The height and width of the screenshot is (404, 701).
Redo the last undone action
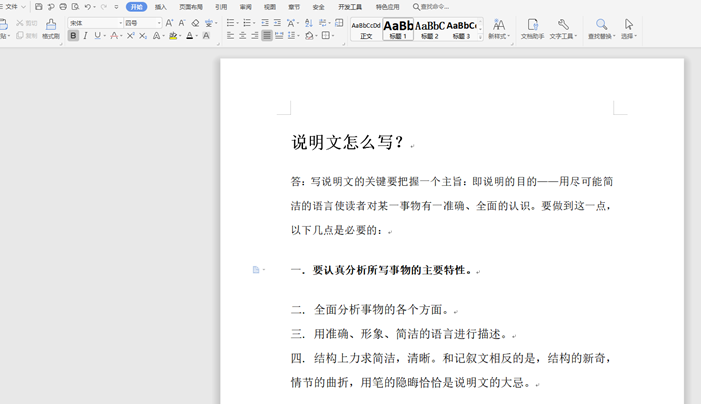(104, 7)
